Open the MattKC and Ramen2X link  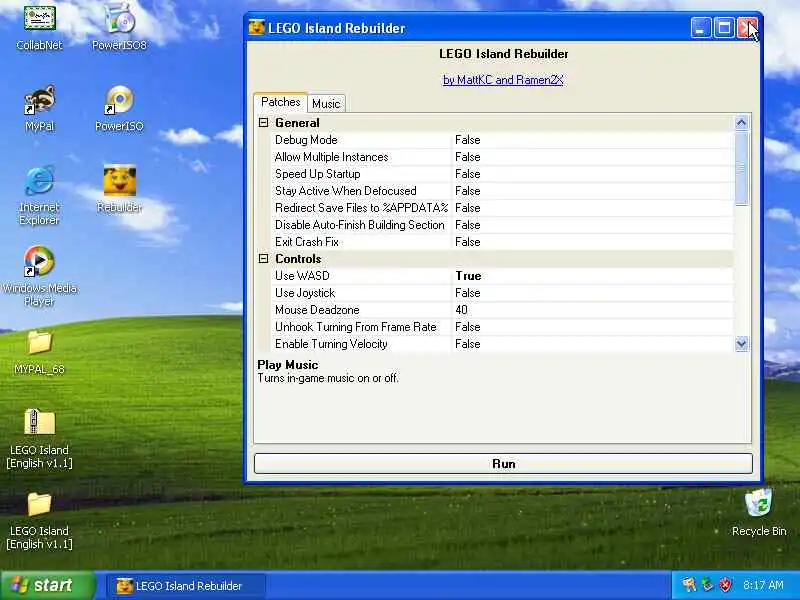tap(503, 80)
